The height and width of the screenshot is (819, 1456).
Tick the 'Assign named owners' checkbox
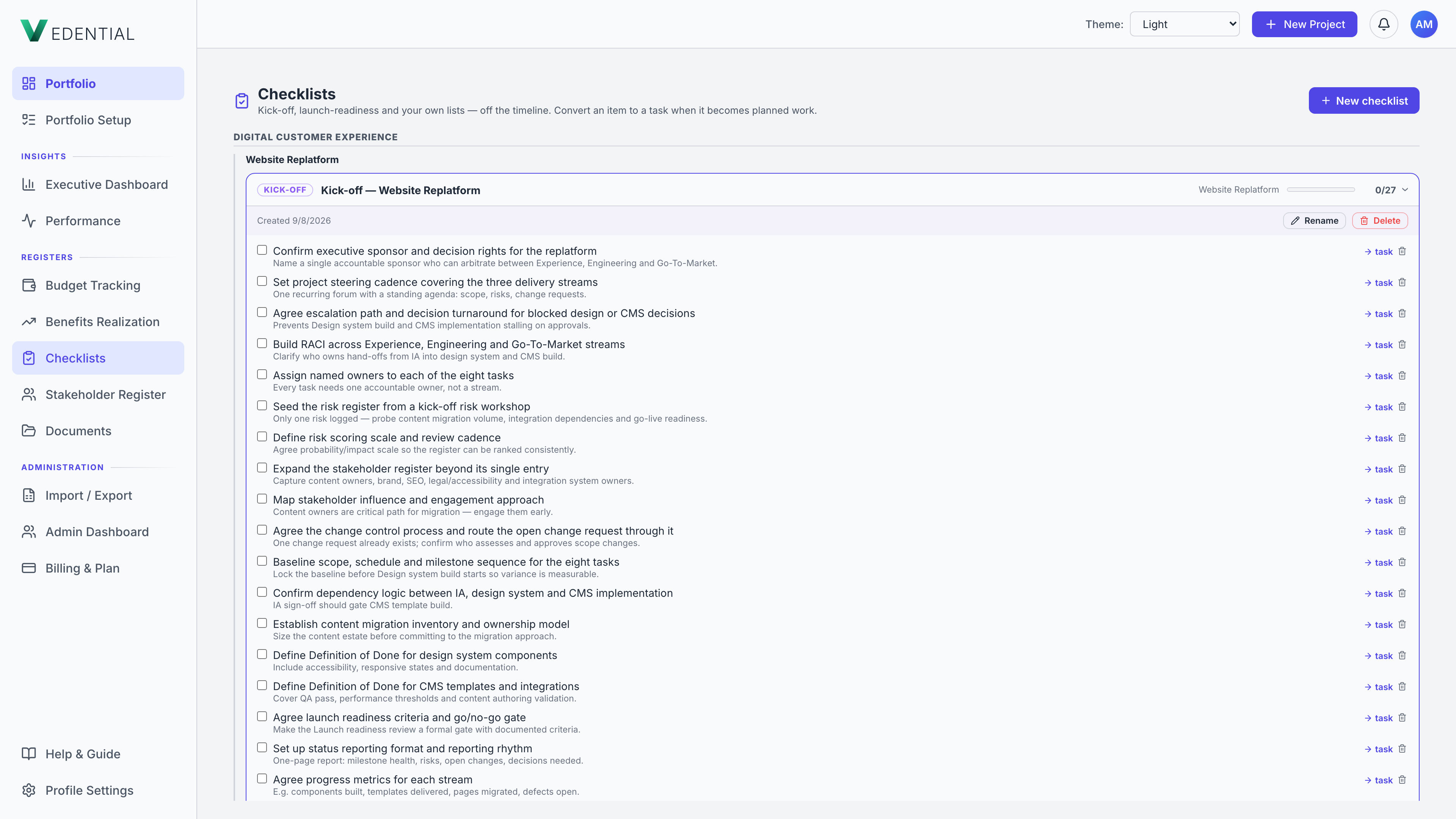(x=262, y=374)
